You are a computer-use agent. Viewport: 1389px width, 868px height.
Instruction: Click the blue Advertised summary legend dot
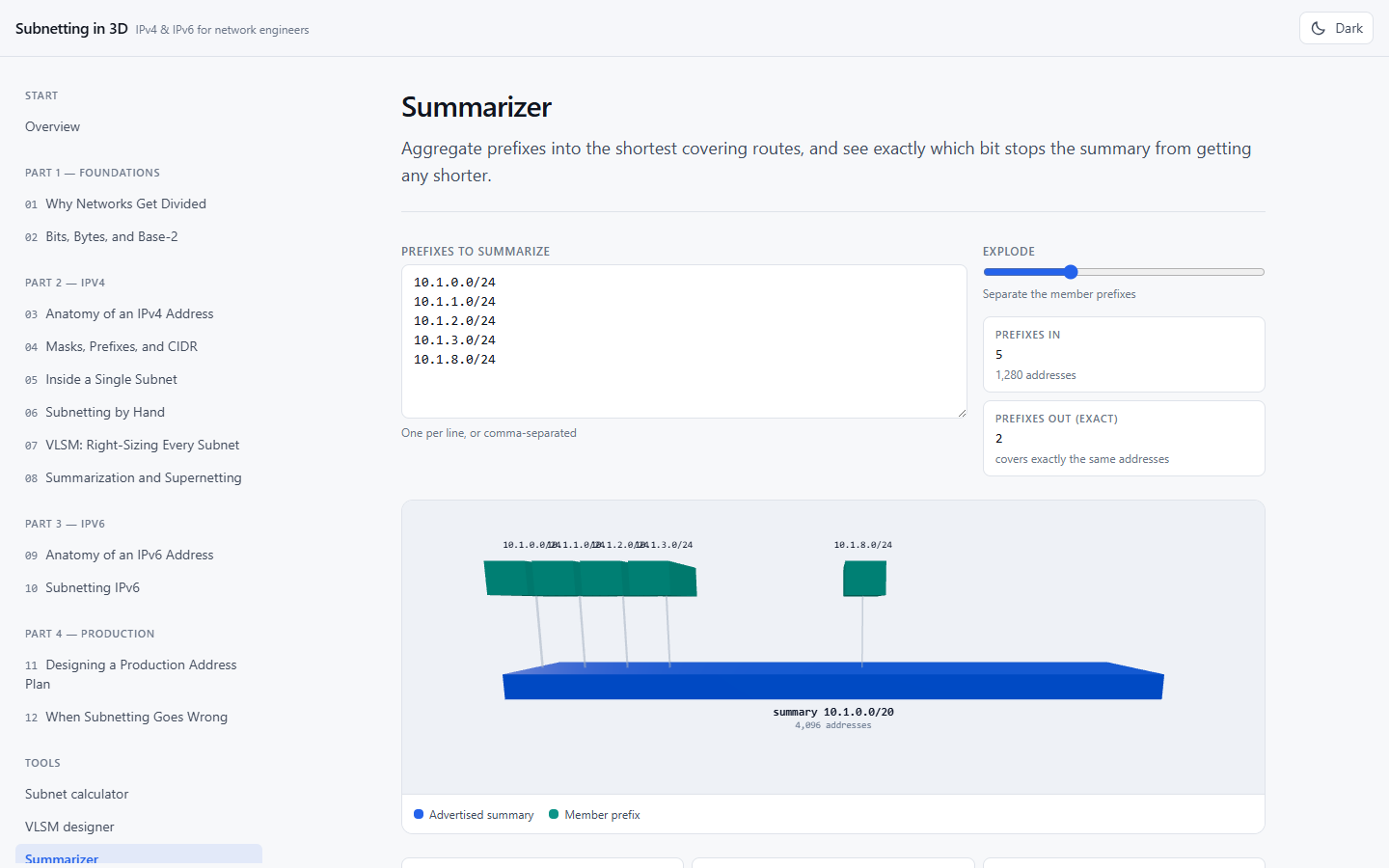(419, 814)
